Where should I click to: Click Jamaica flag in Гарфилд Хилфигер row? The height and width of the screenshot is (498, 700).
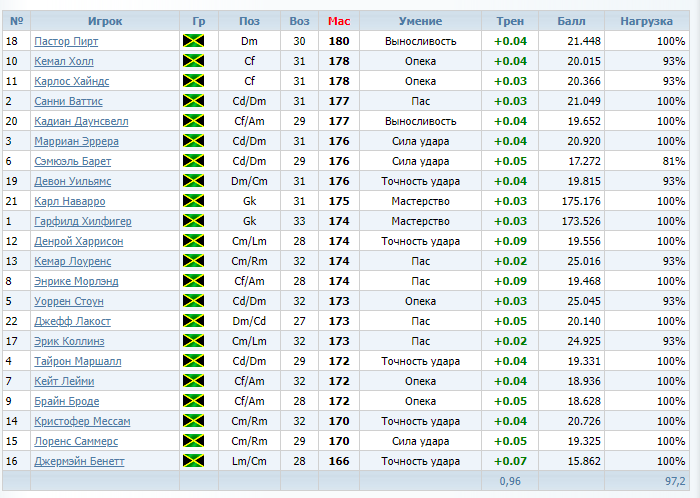tap(193, 221)
